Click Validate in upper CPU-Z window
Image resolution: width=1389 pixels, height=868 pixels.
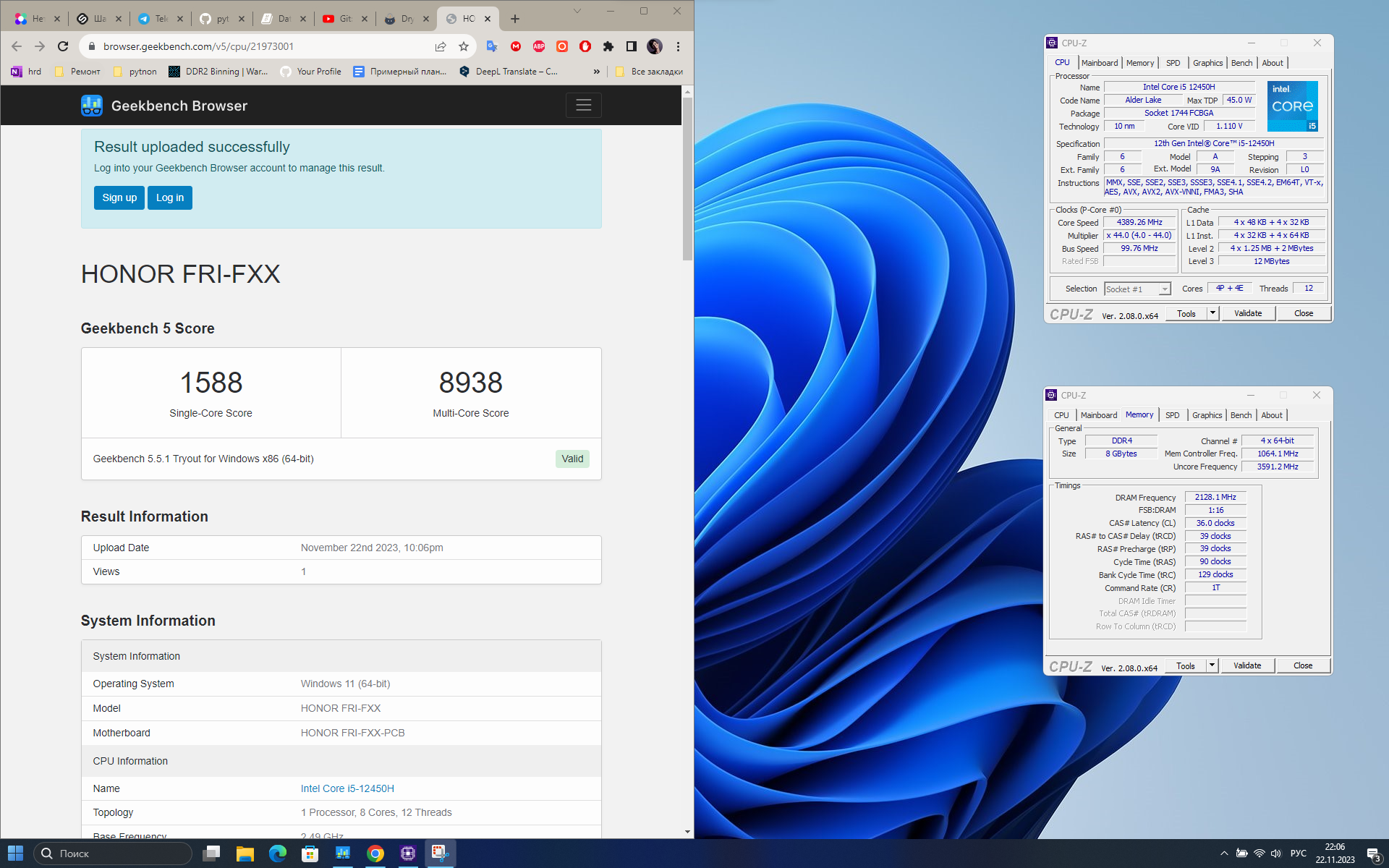[x=1248, y=313]
